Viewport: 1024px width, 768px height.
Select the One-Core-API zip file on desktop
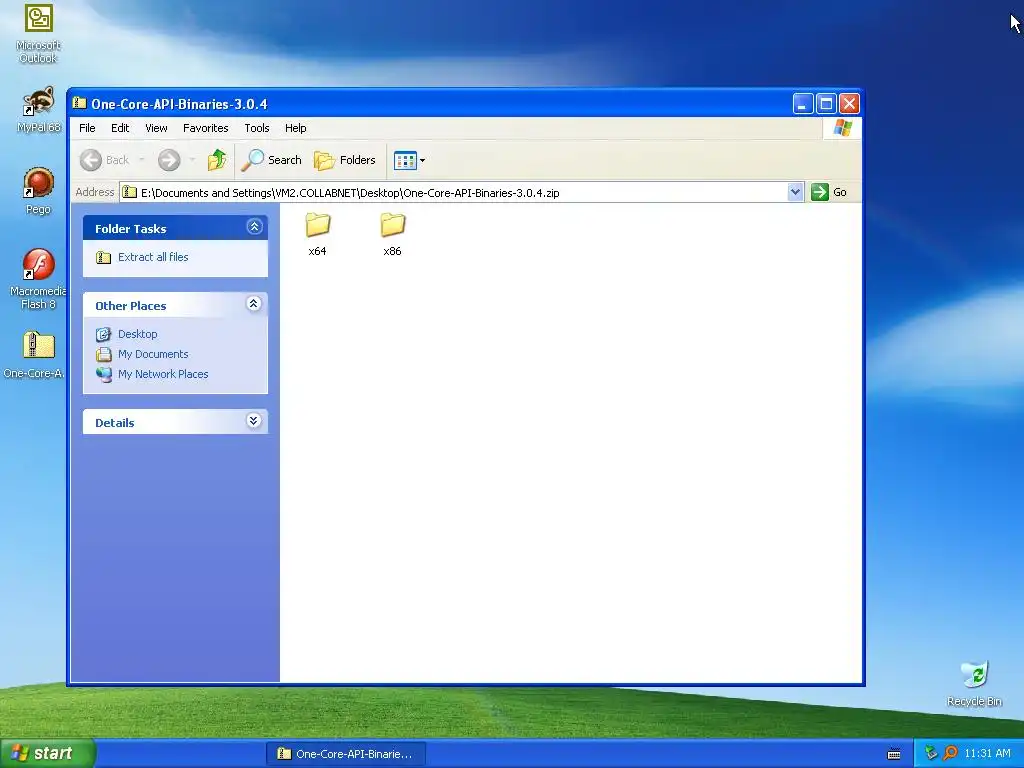[x=36, y=355]
